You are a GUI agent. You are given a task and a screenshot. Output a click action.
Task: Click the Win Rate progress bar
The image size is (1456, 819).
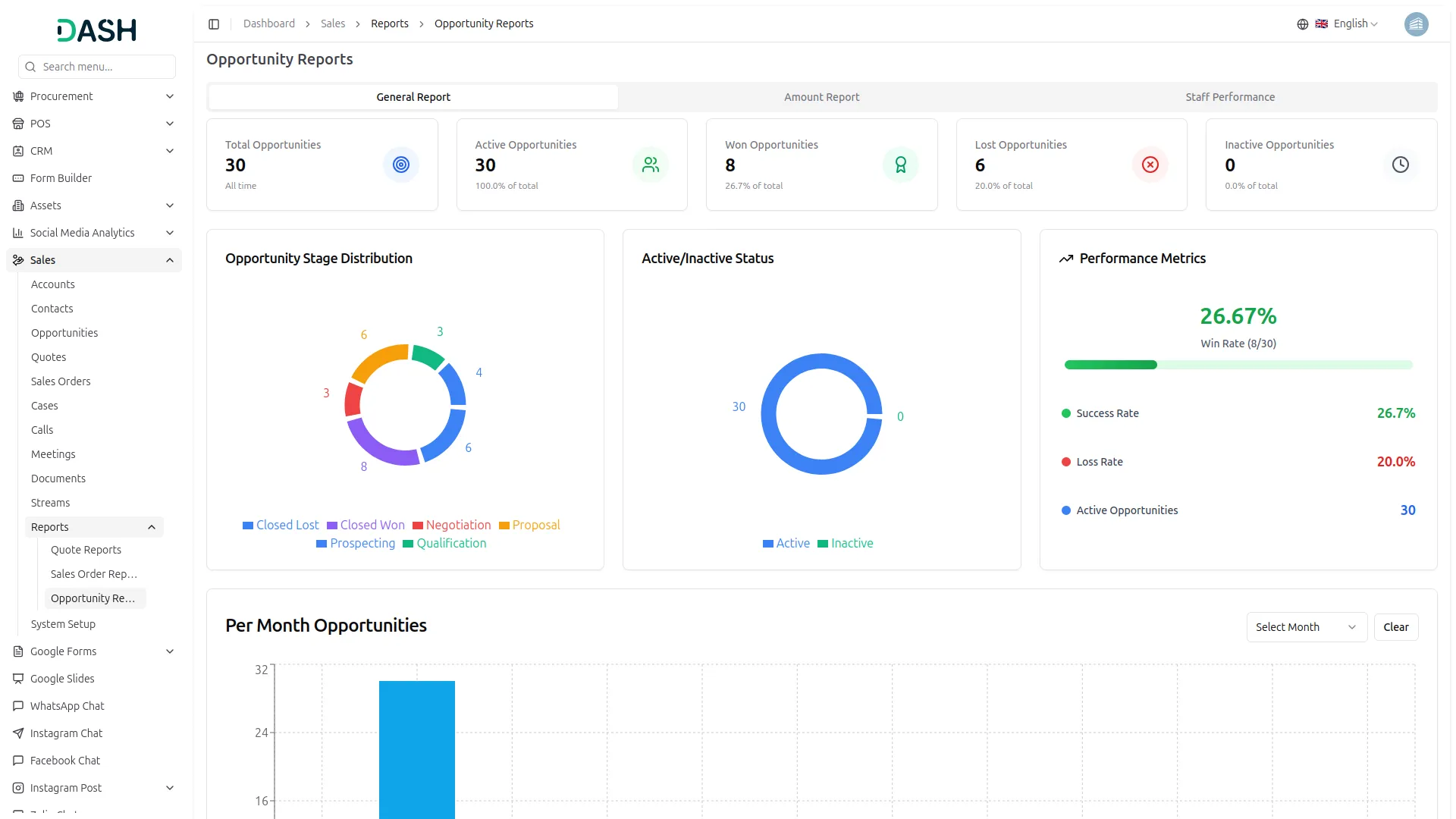1238,366
